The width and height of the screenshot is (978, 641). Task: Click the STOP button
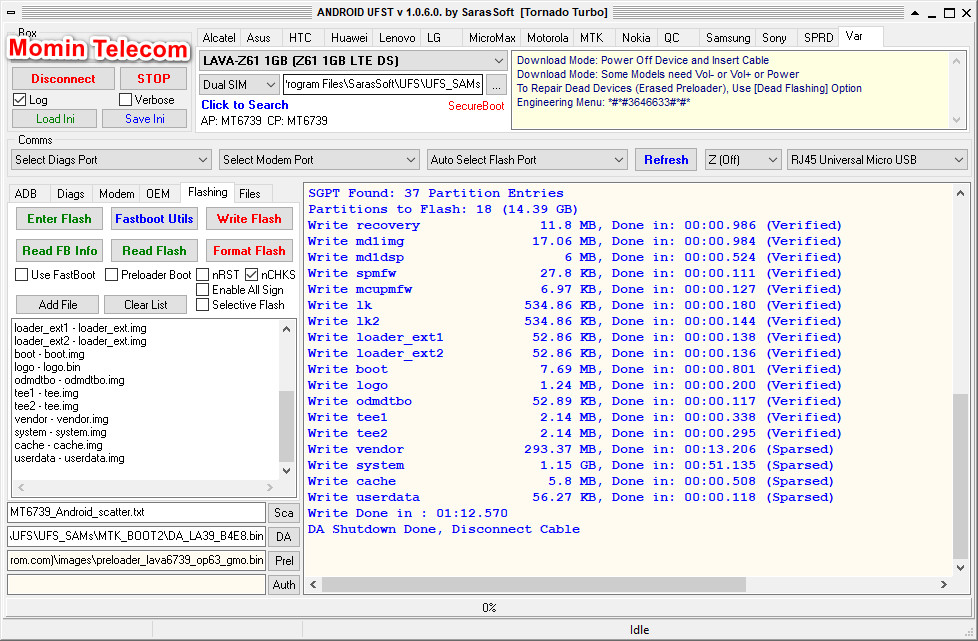[153, 79]
